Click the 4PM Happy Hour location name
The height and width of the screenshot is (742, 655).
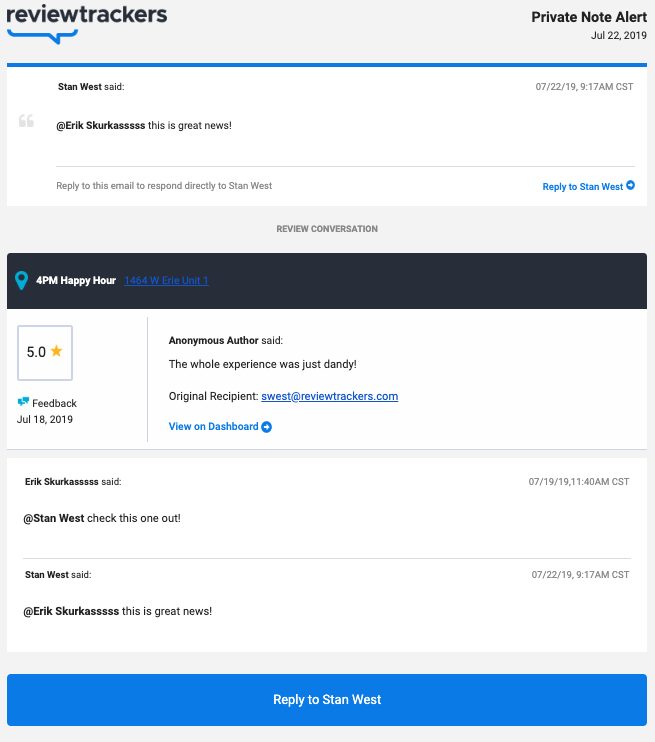[x=76, y=281]
